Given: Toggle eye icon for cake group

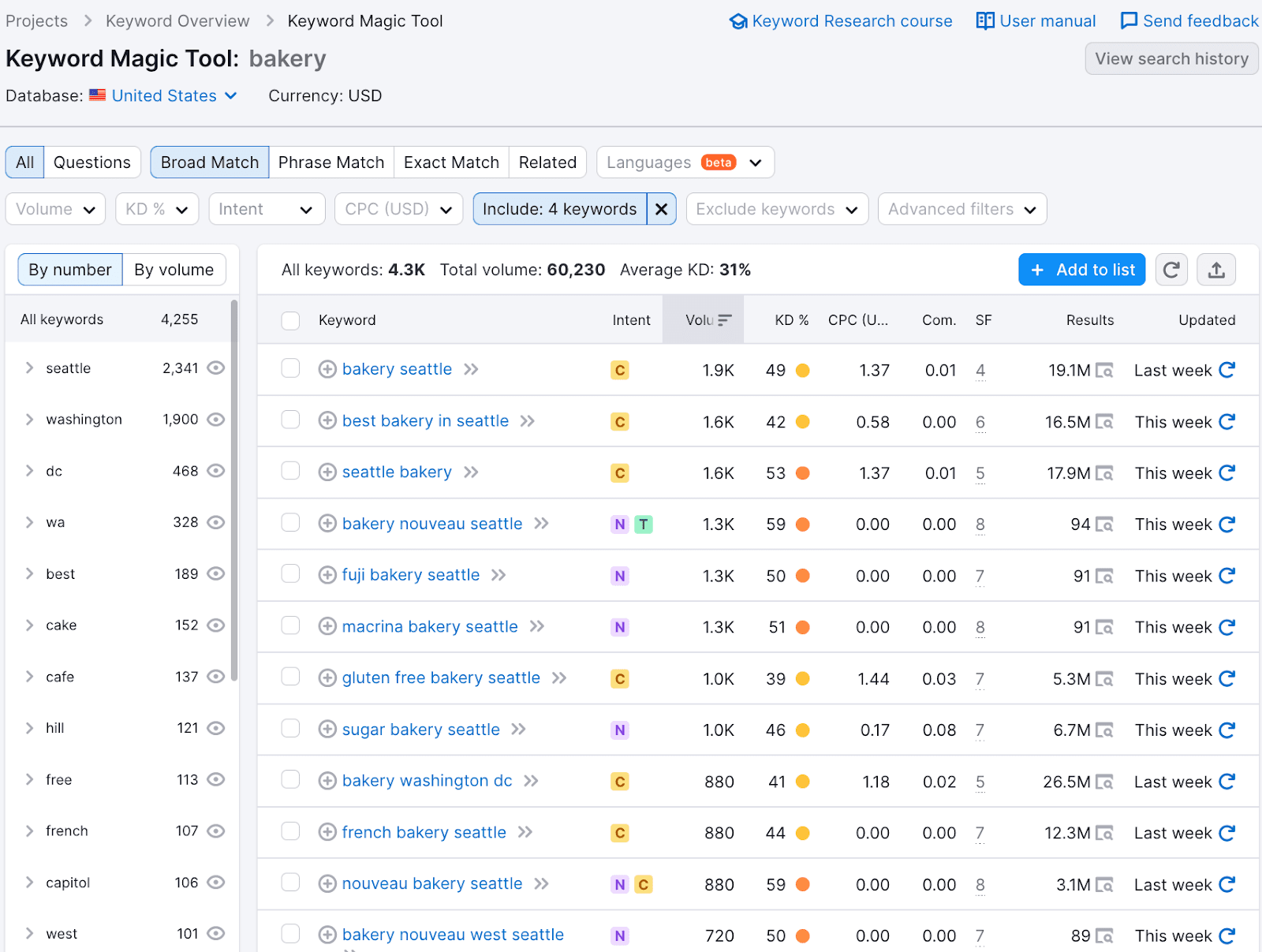Looking at the screenshot, I should [x=216, y=625].
